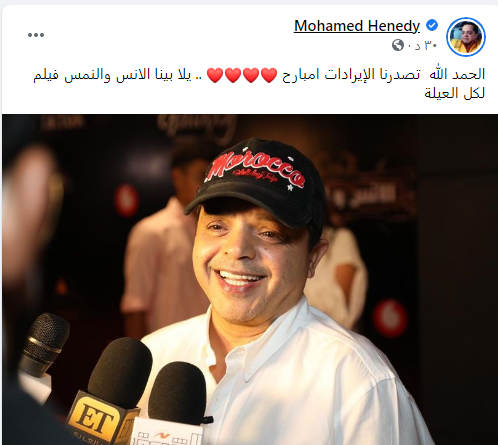Click the globe public-privacy icon
Viewport: 498px width, 445px height.
point(398,45)
